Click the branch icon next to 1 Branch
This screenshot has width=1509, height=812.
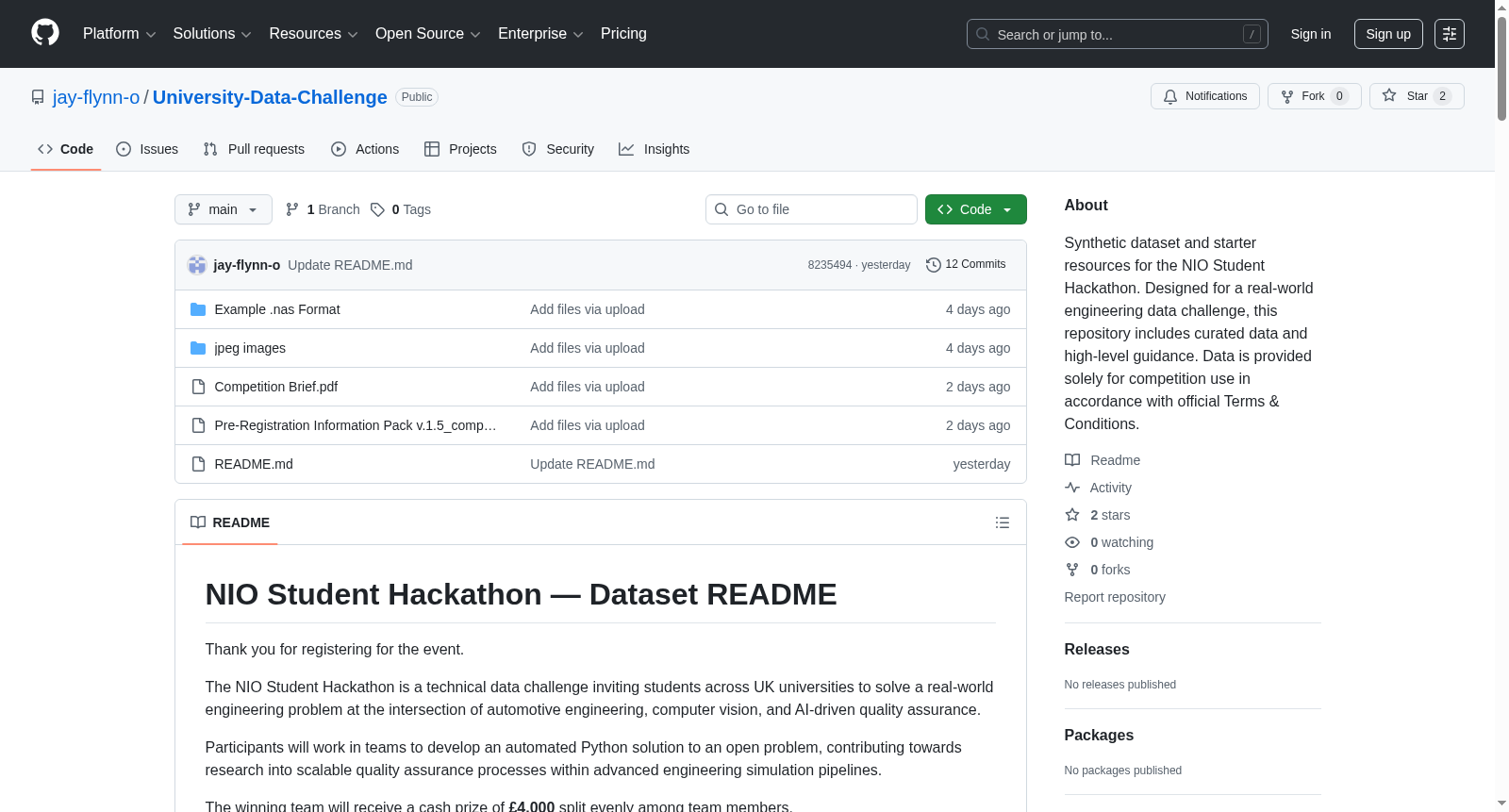coord(292,209)
